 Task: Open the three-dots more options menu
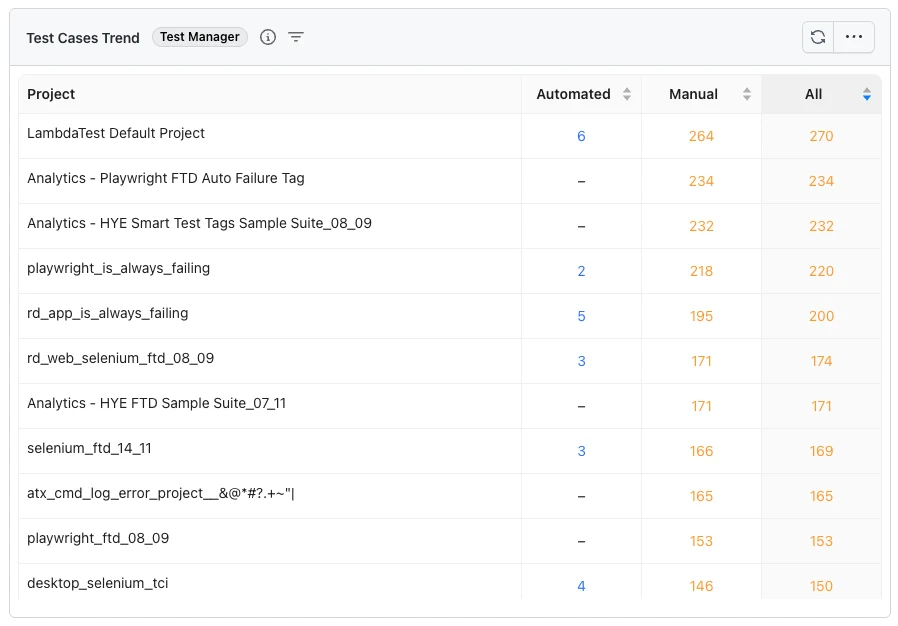tap(854, 37)
